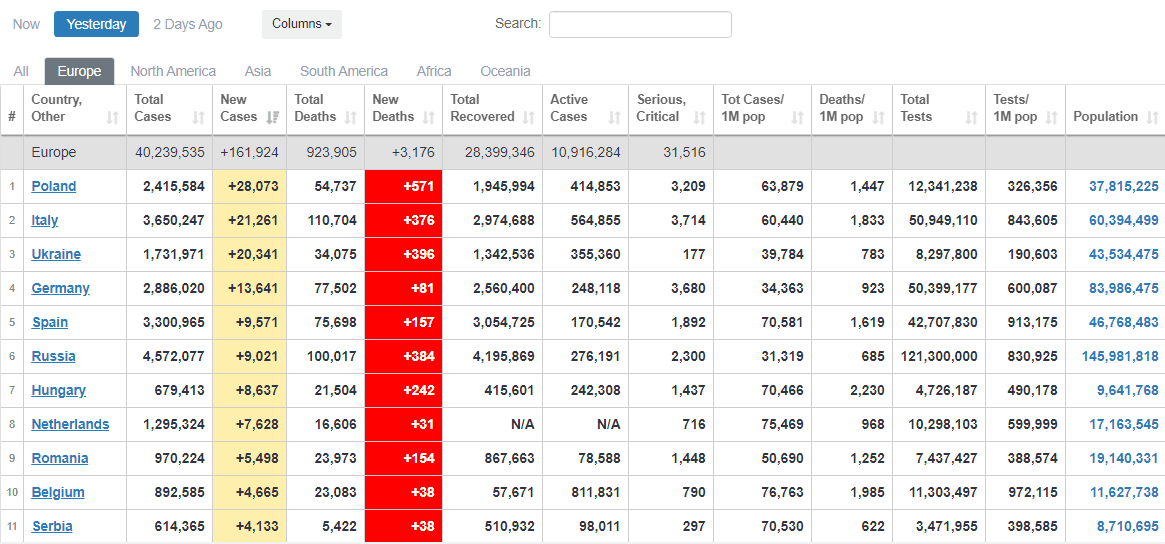This screenshot has width=1165, height=544.
Task: Sort by Total Recovered sort icon
Action: coord(529,117)
